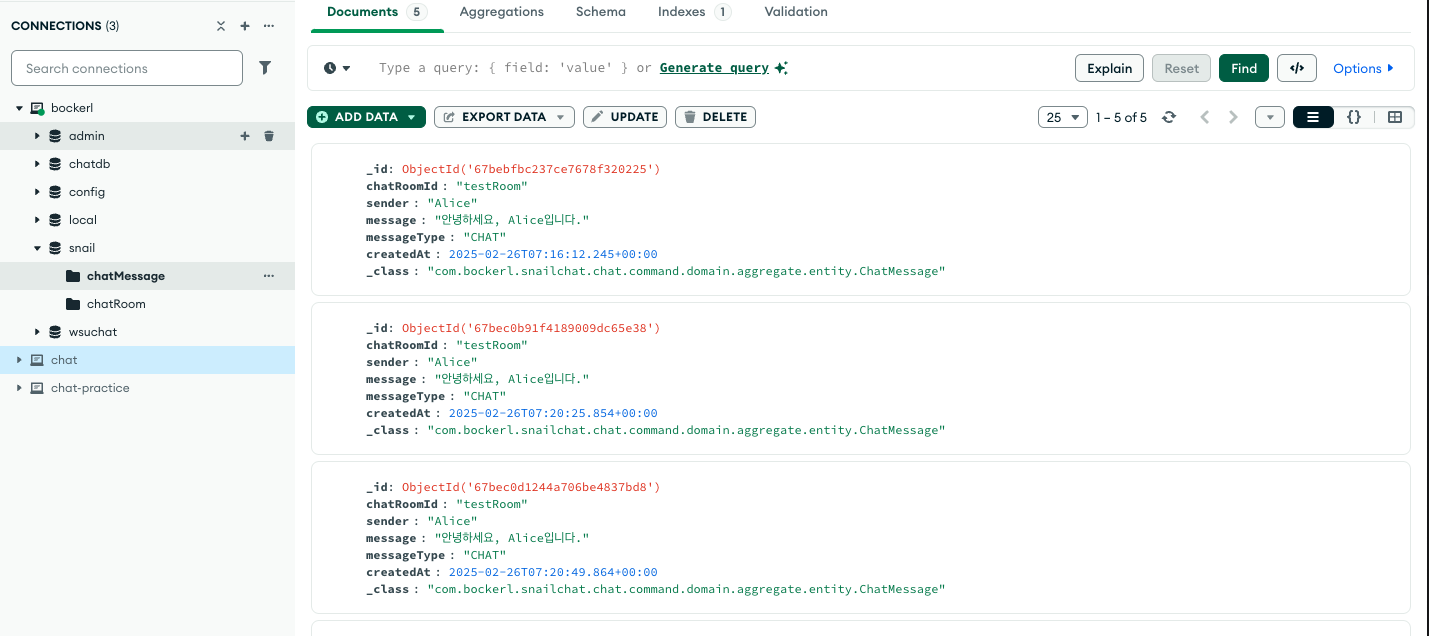Click the '1 – 5 of 5' count text

coord(1121,117)
